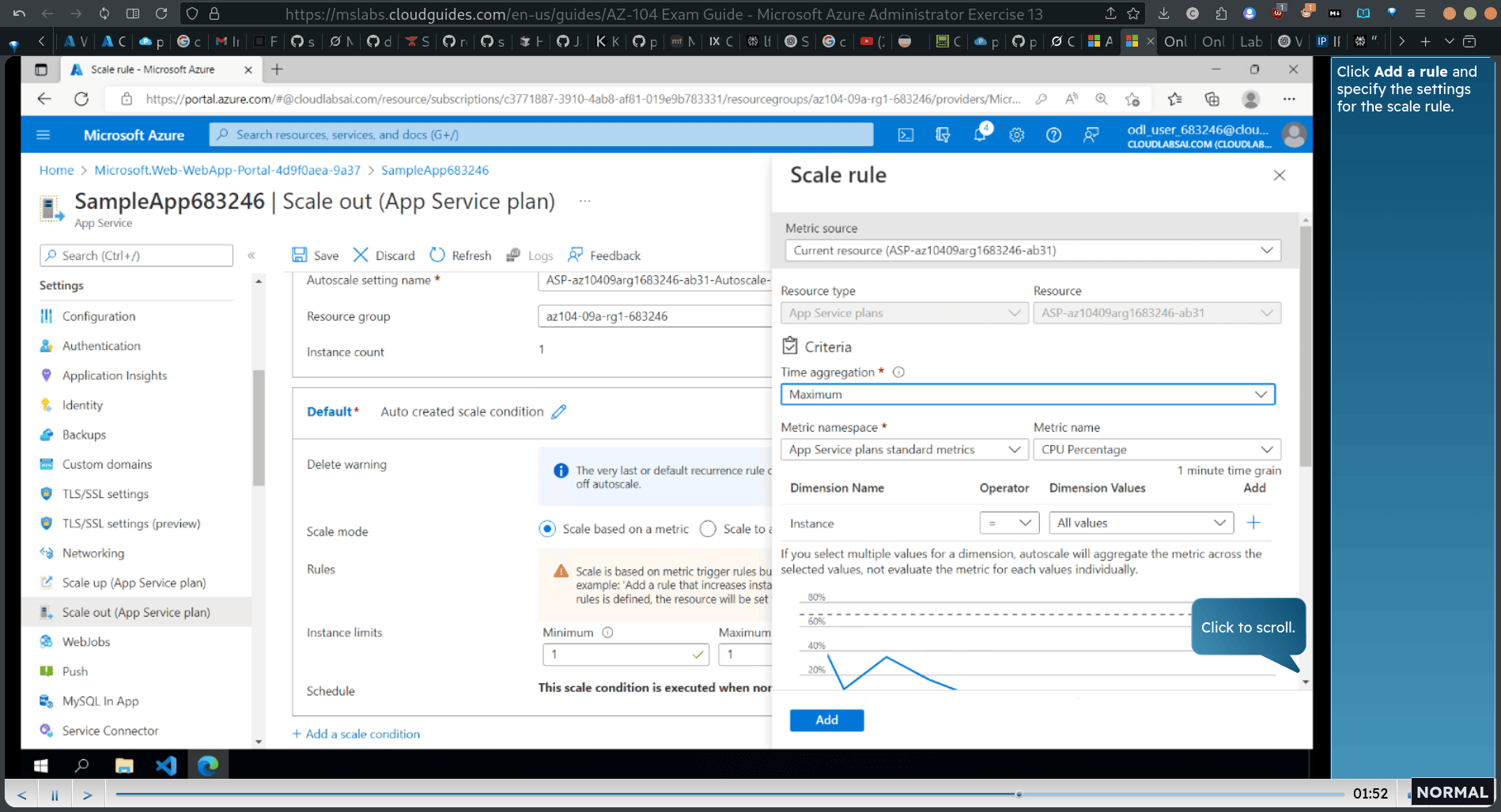Click the Azure search resources box
Screen dimensions: 1501x812
tap(542, 135)
